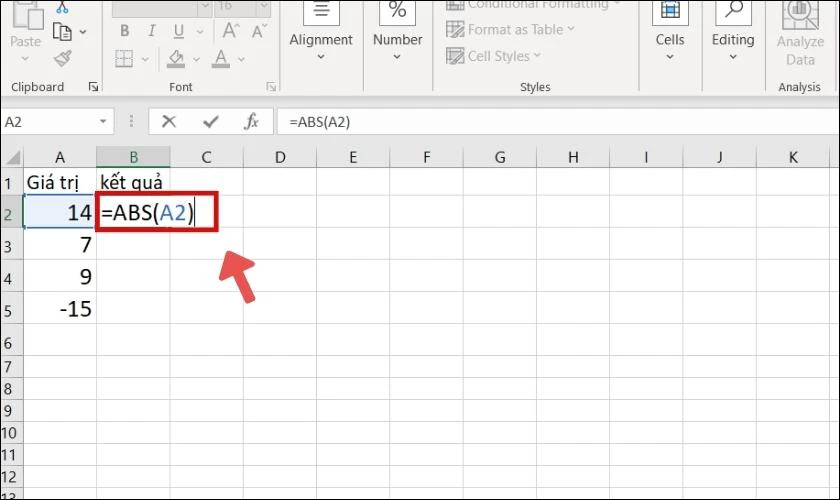840x500 pixels.
Task: Open Font Color dropdown arrow
Action: coord(241,59)
